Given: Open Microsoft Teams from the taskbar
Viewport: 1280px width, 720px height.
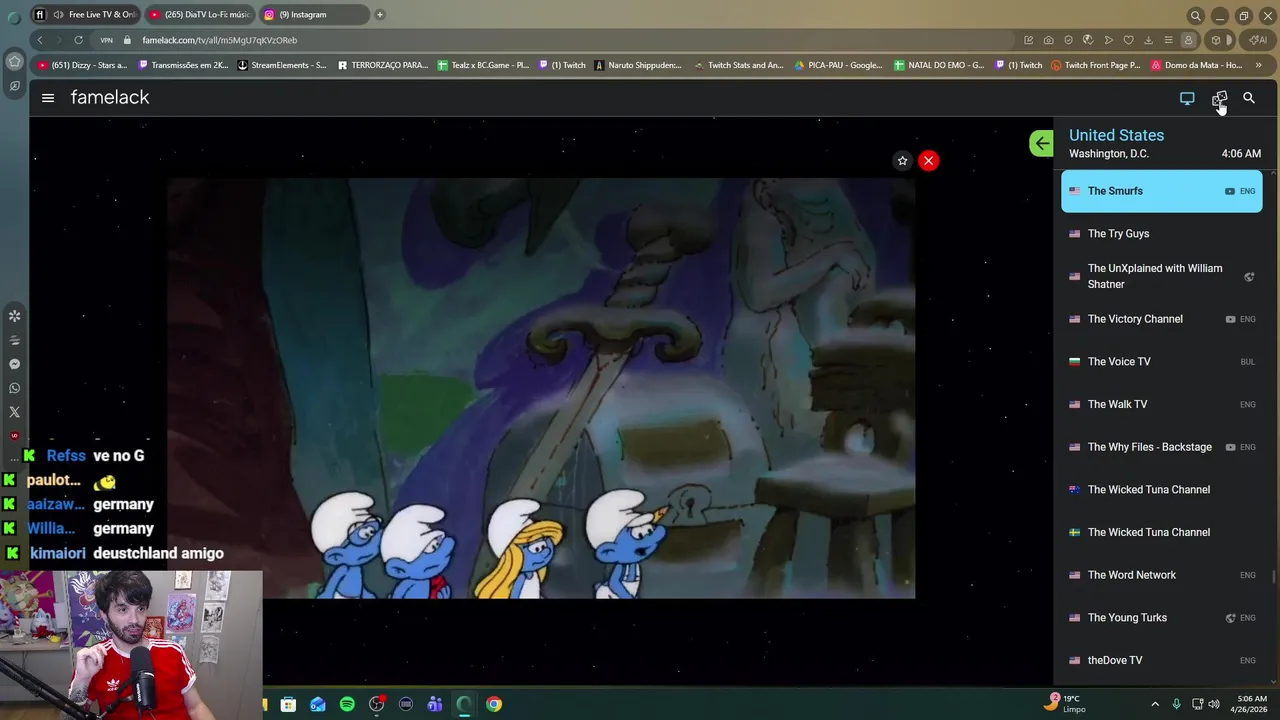Looking at the screenshot, I should pyautogui.click(x=435, y=704).
